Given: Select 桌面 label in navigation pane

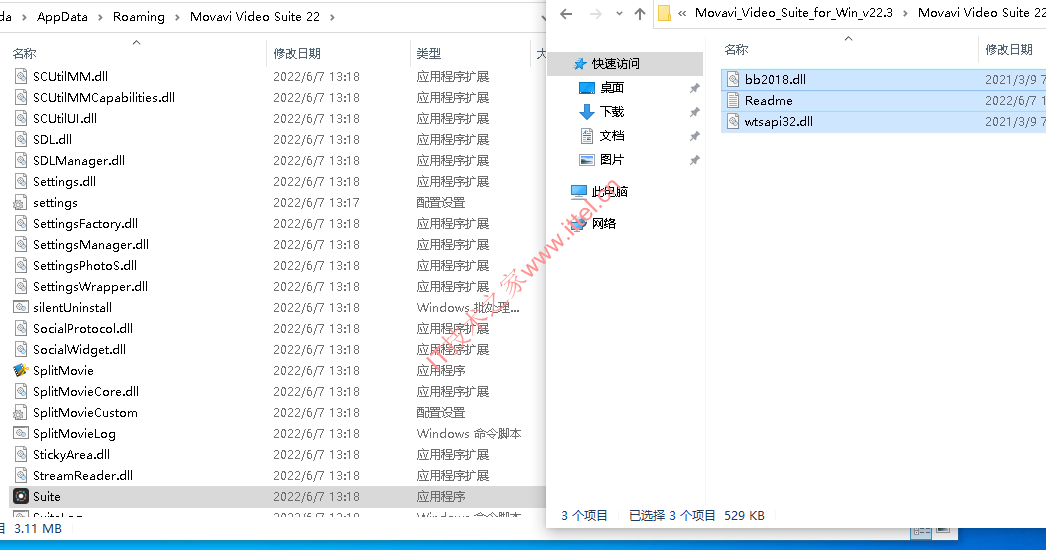Looking at the screenshot, I should (612, 87).
